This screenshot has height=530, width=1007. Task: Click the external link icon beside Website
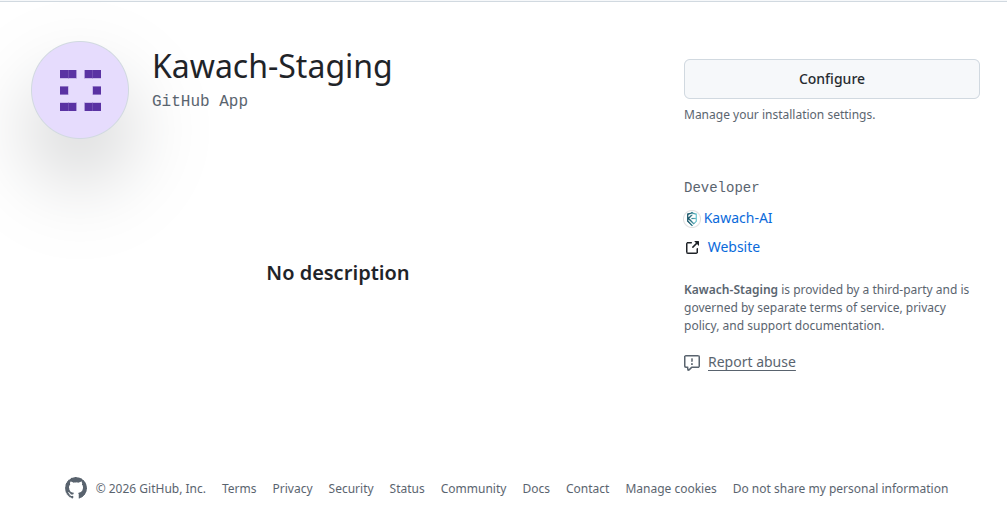tap(692, 247)
